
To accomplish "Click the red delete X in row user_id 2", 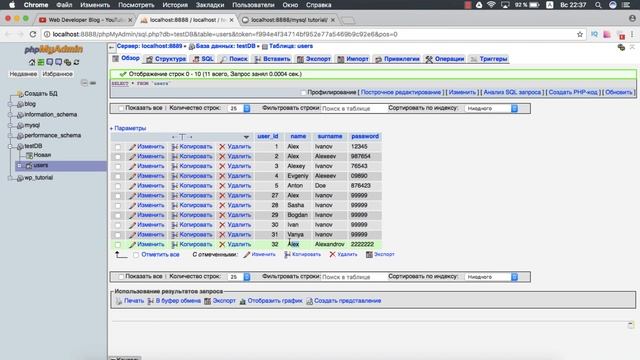I will [222, 156].
